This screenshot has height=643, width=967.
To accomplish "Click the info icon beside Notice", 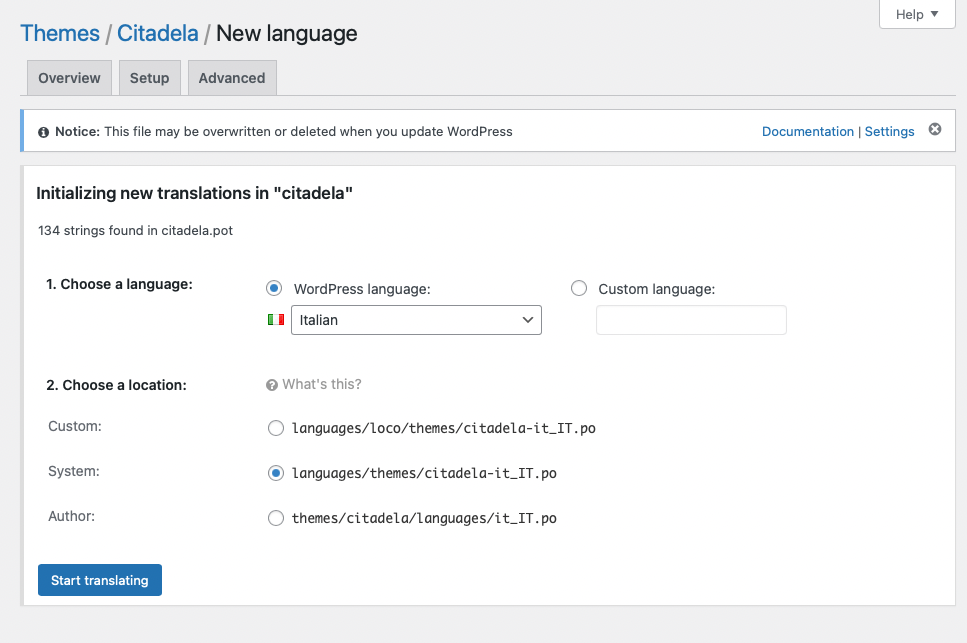I will click(x=43, y=132).
